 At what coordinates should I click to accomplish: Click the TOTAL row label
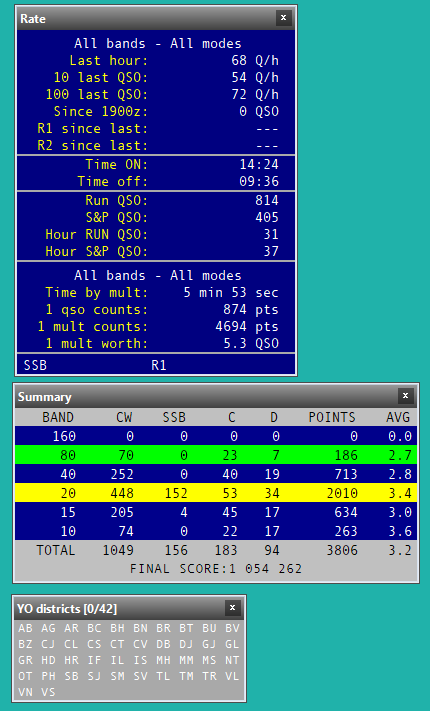click(55, 550)
